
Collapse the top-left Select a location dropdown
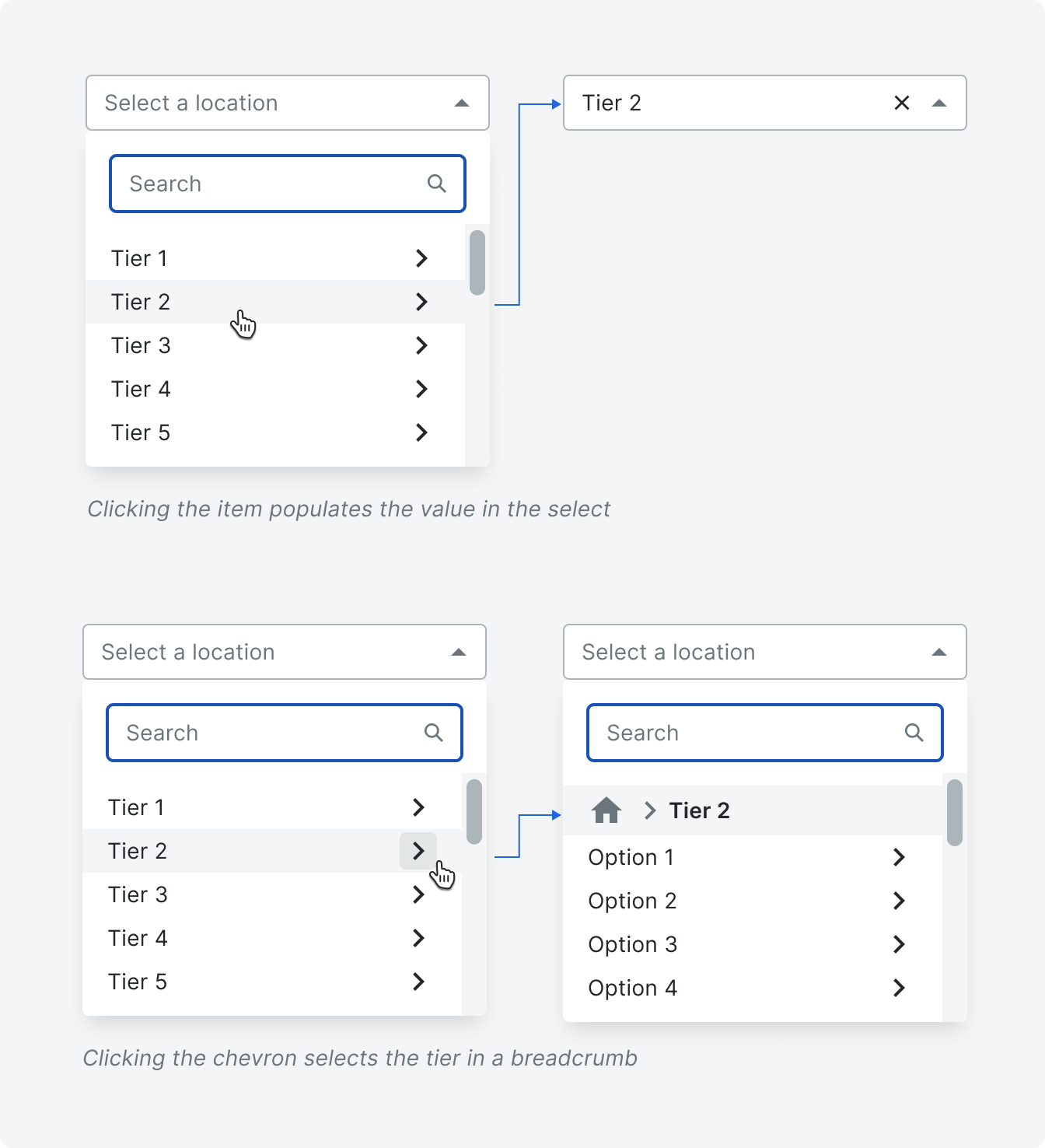(x=462, y=103)
